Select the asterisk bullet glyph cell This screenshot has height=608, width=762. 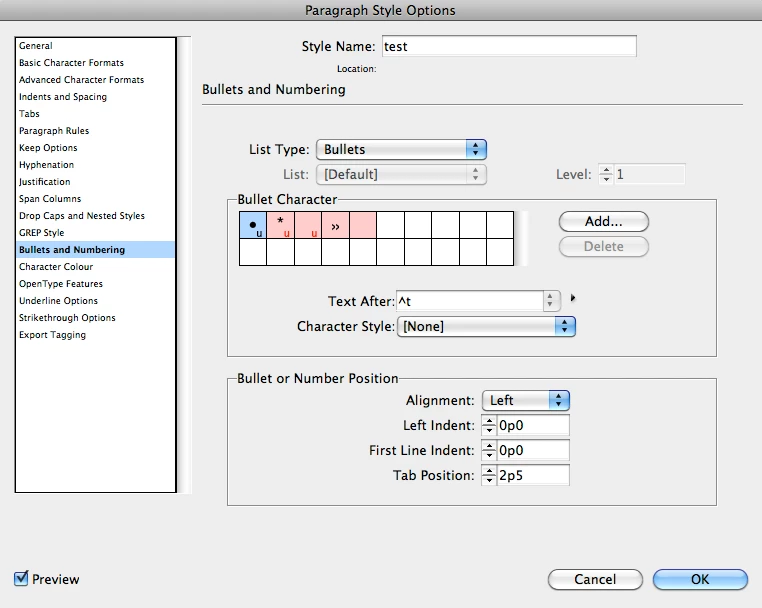[280, 225]
